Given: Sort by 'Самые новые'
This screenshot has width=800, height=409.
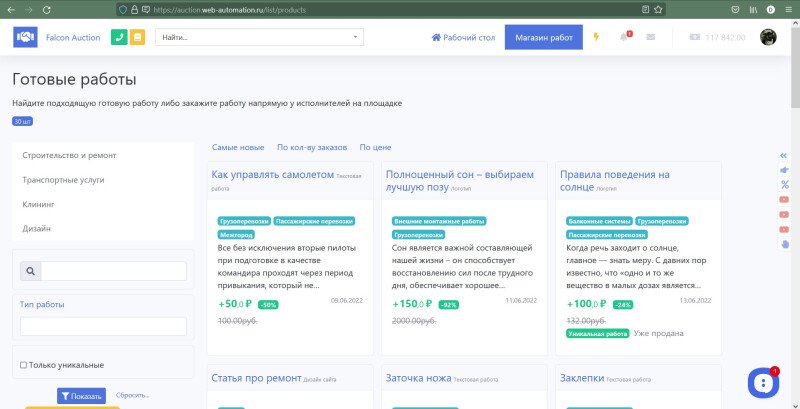Looking at the screenshot, I should [238, 147].
